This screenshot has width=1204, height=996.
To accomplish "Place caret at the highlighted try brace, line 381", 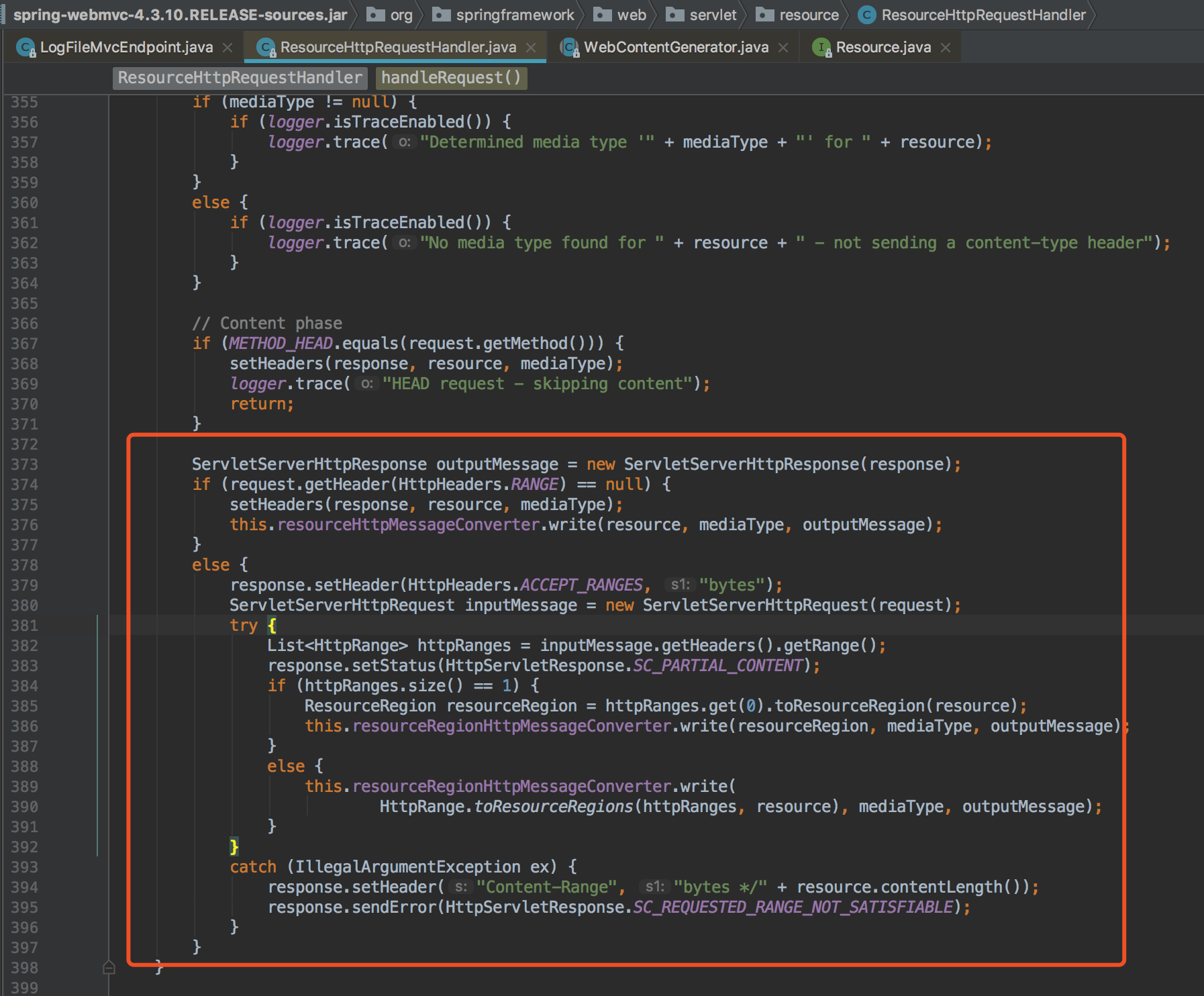I will [x=272, y=626].
